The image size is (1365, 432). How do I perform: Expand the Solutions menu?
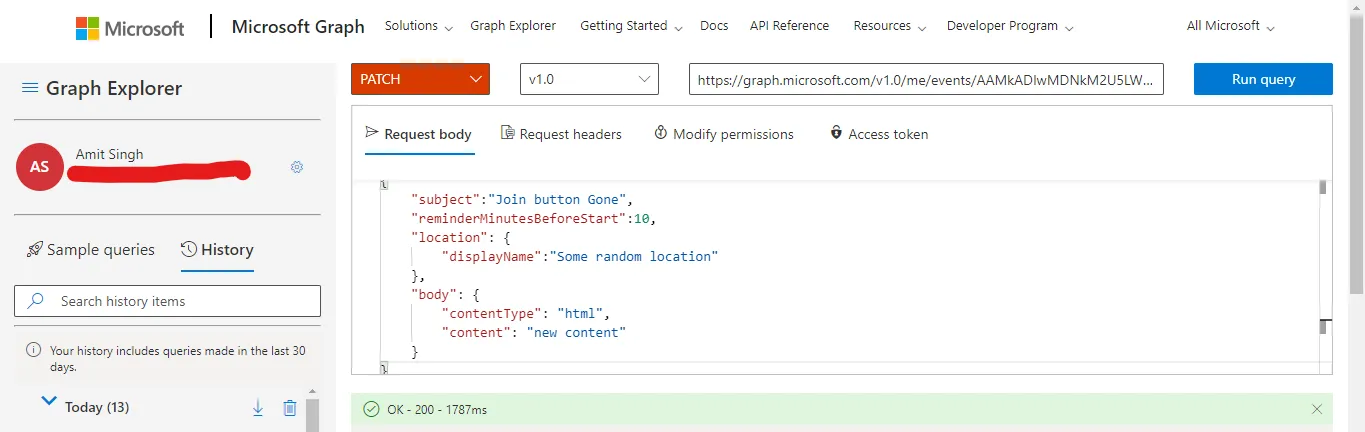pos(418,26)
